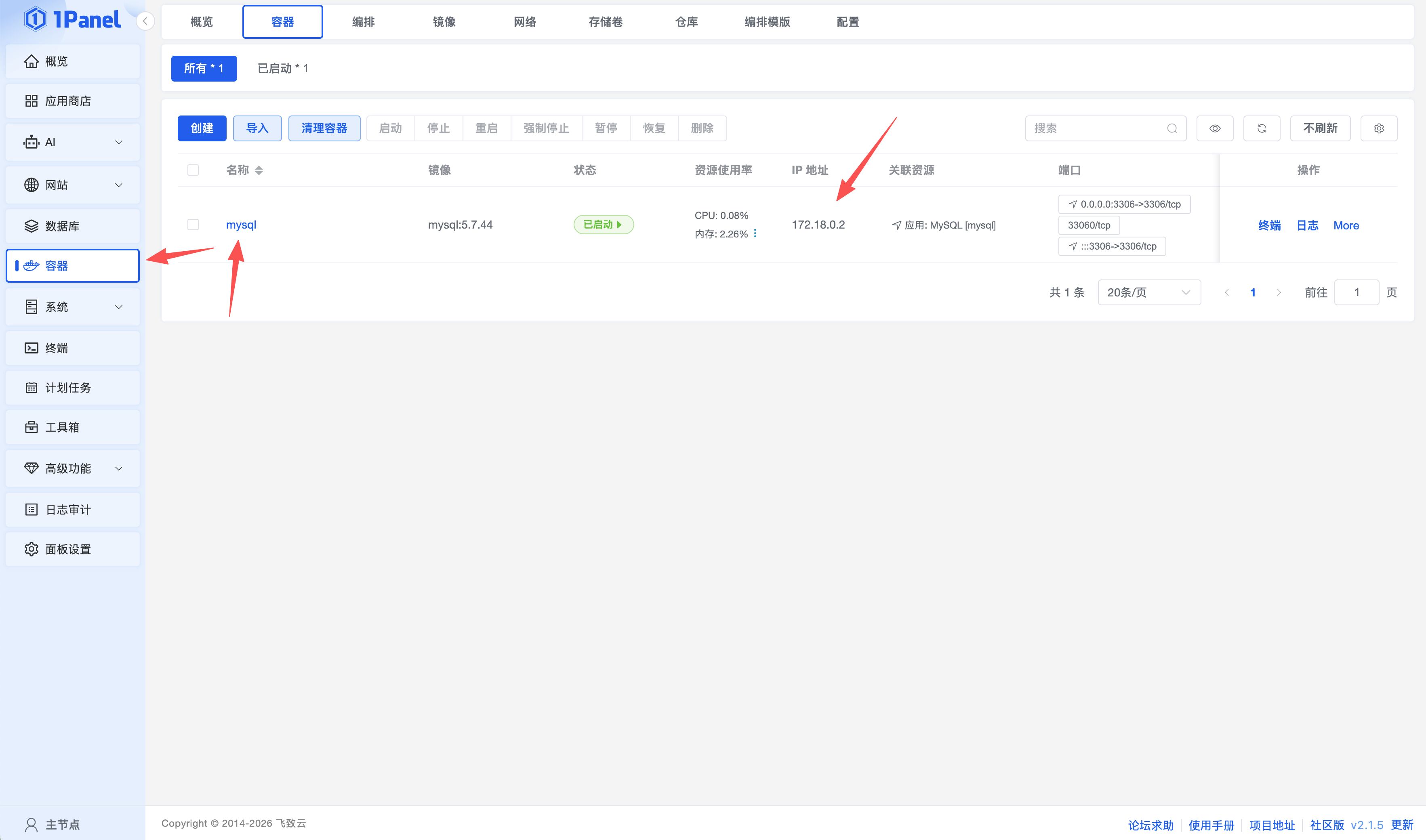Toggle the eye visibility button
1426x840 pixels.
coord(1214,128)
